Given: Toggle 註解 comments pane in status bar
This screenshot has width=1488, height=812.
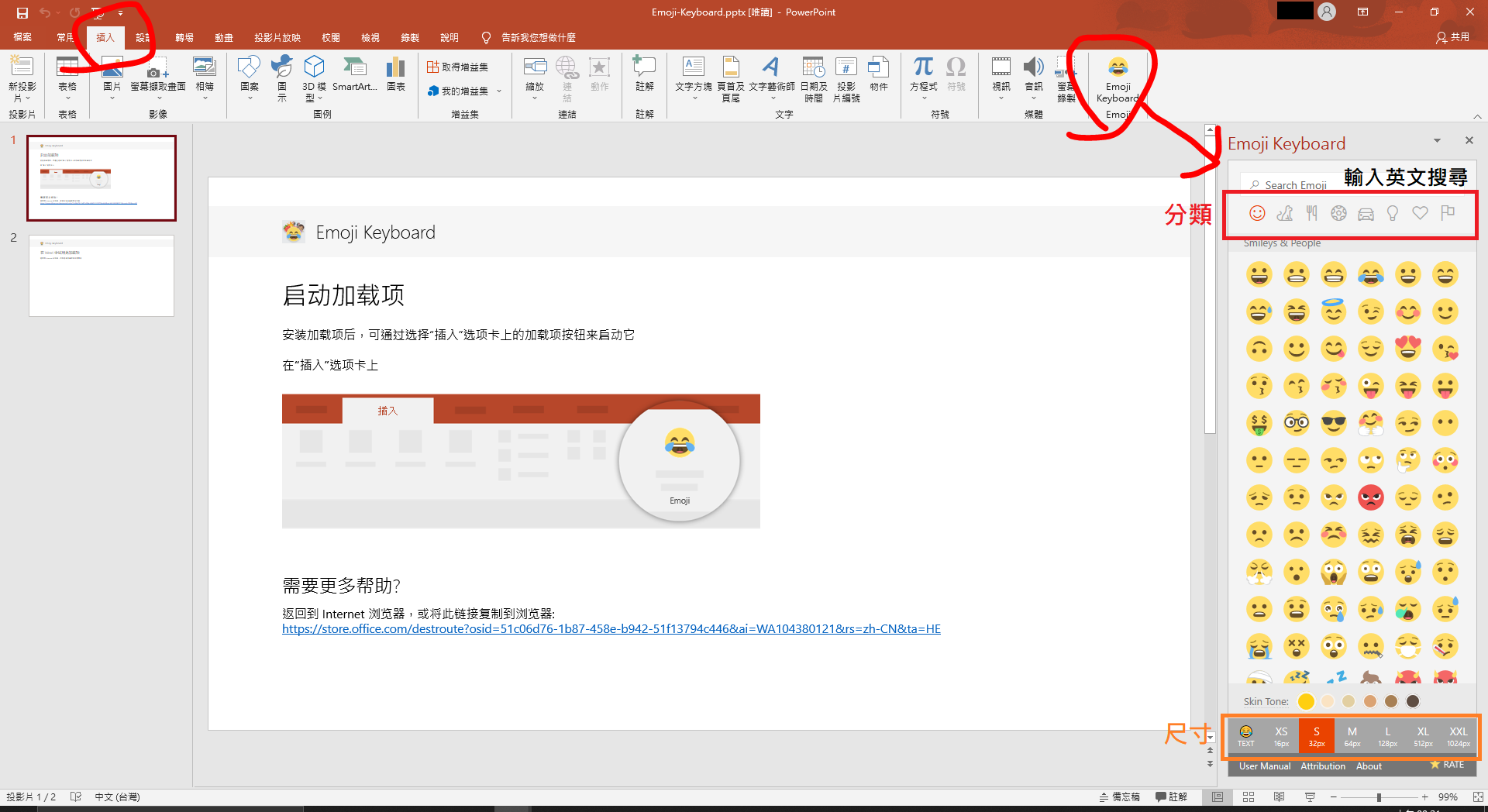Looking at the screenshot, I should [x=1171, y=797].
